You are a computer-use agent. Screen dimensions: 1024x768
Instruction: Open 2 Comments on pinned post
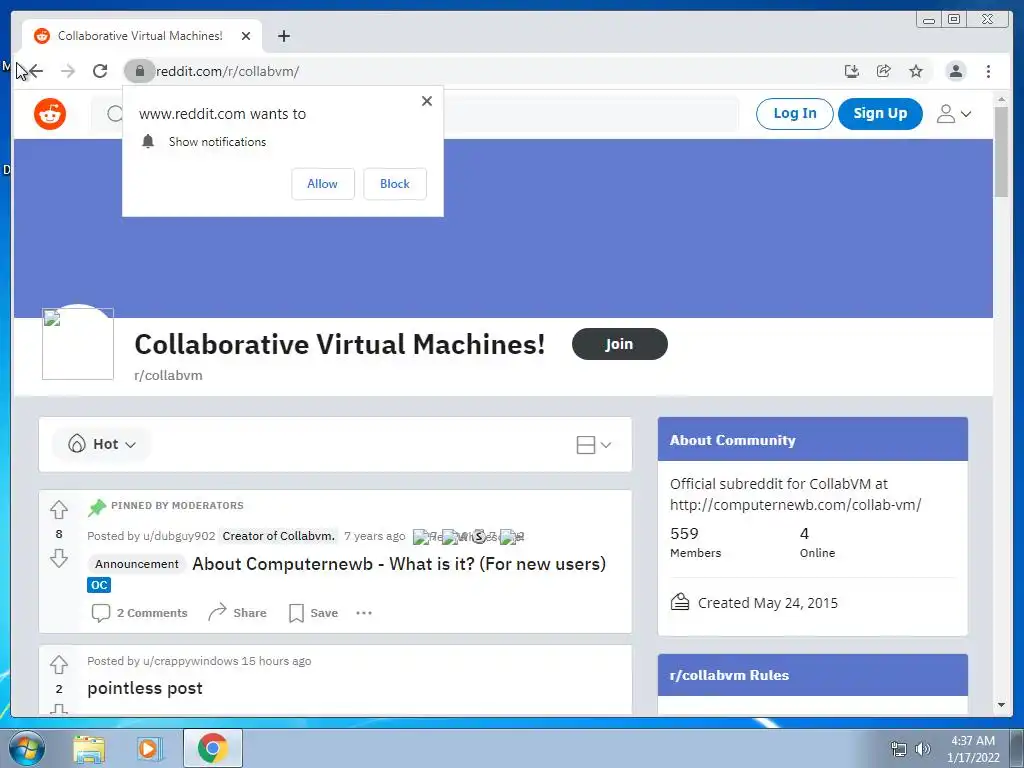(140, 613)
